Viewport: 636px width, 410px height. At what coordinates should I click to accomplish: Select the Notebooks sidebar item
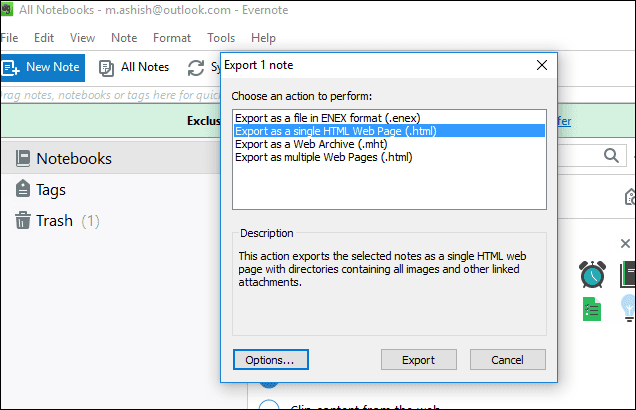point(110,159)
